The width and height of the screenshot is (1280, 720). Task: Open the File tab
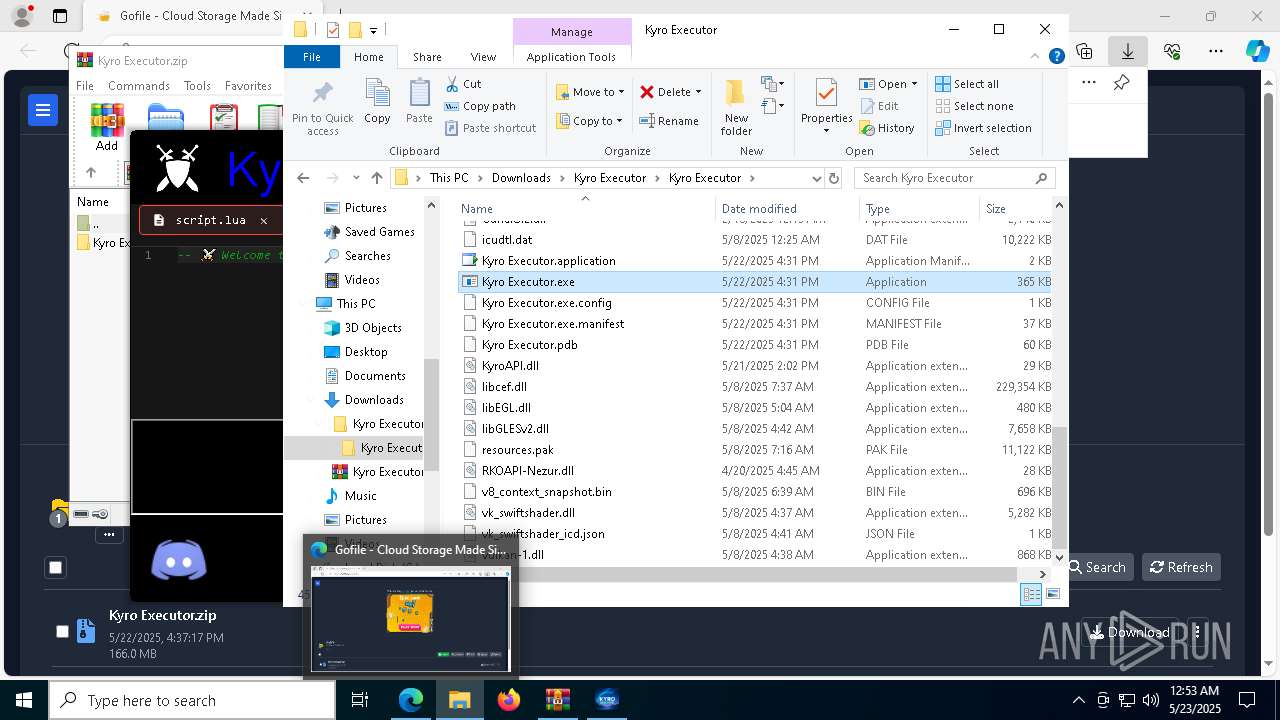coord(312,57)
